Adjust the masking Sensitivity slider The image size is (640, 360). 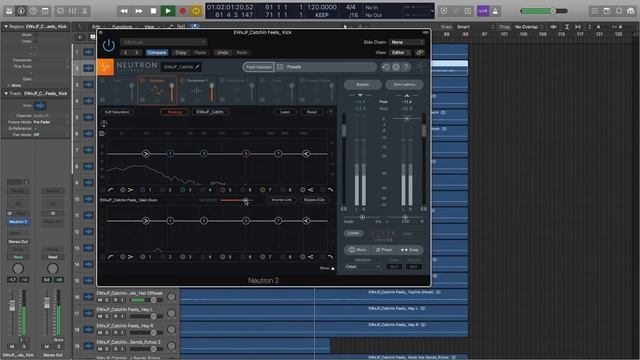(236, 200)
